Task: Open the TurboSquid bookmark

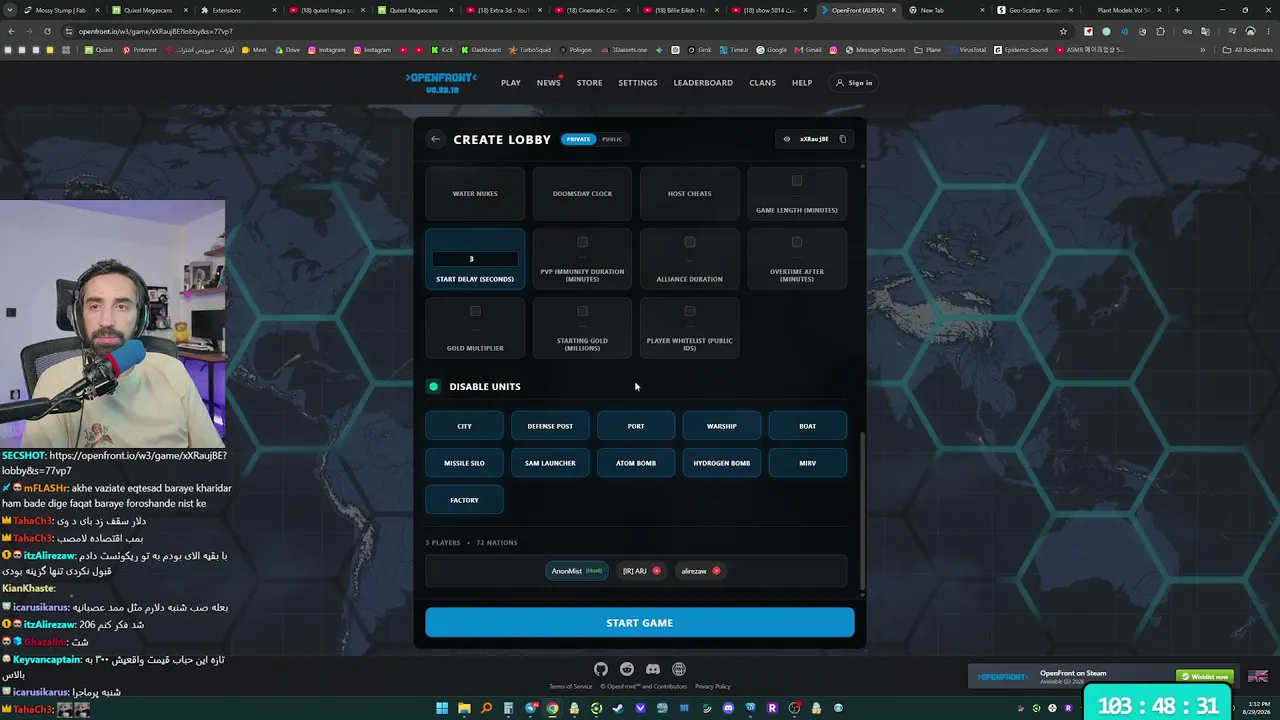Action: (531, 50)
